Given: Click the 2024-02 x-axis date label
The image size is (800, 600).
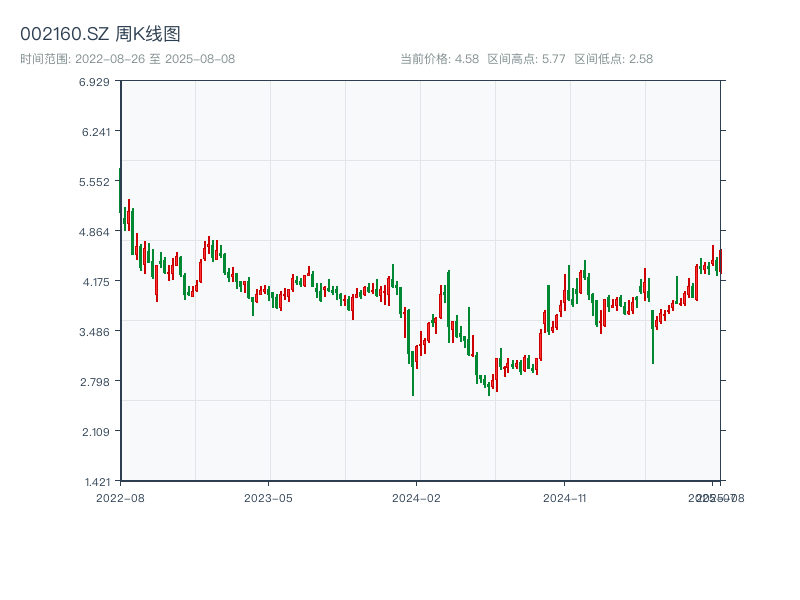Looking at the screenshot, I should (417, 497).
